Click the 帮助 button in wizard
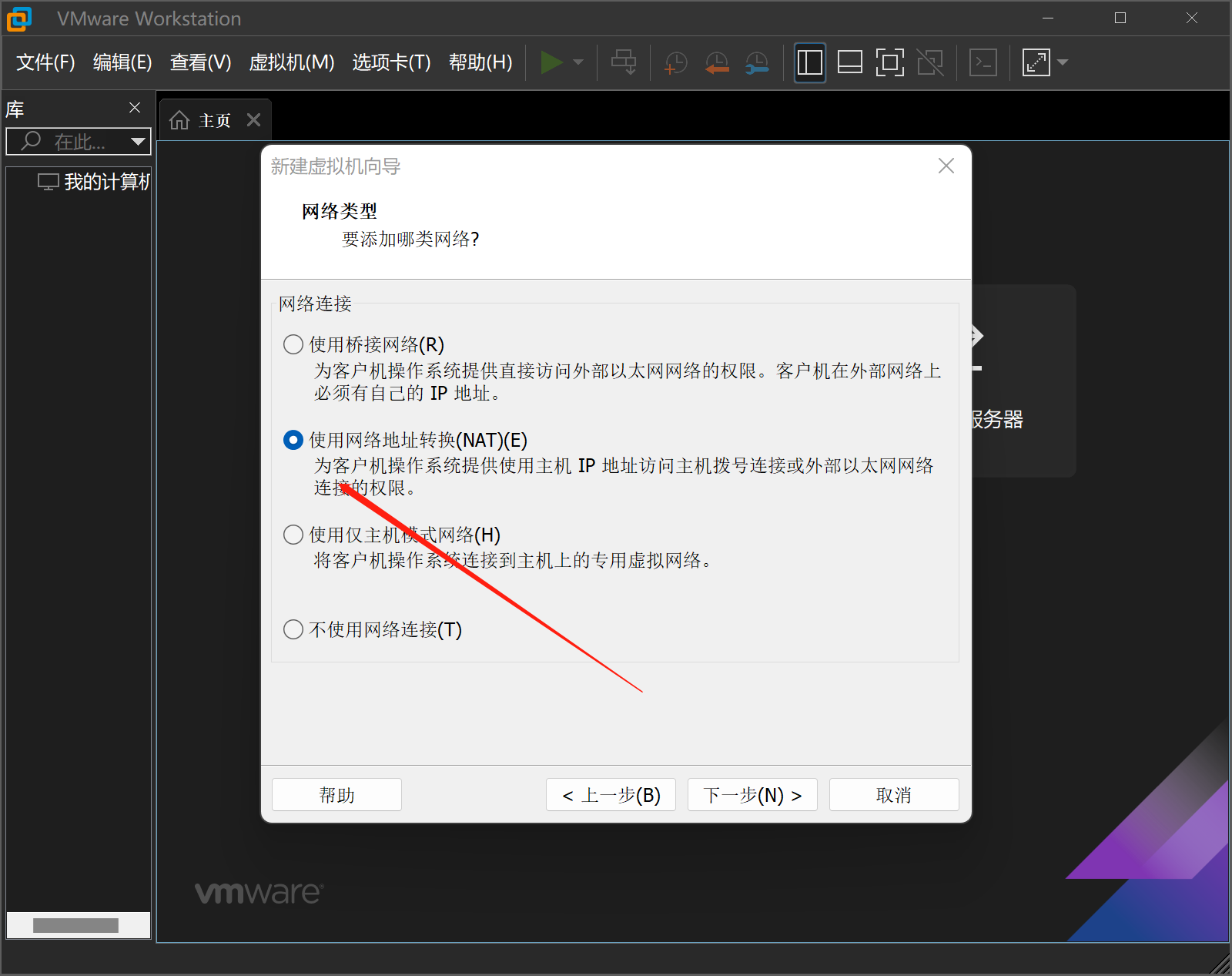 coord(337,794)
